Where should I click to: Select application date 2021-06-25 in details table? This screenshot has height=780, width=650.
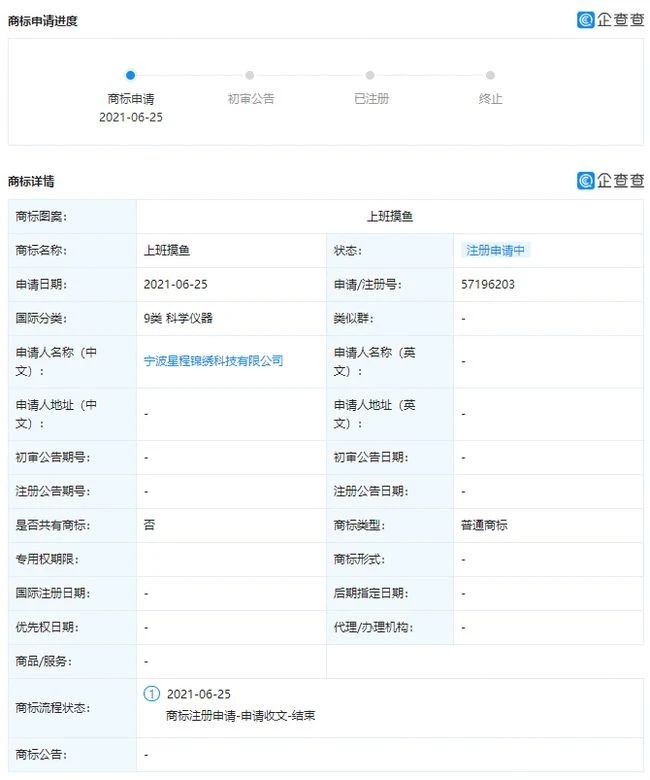(176, 285)
